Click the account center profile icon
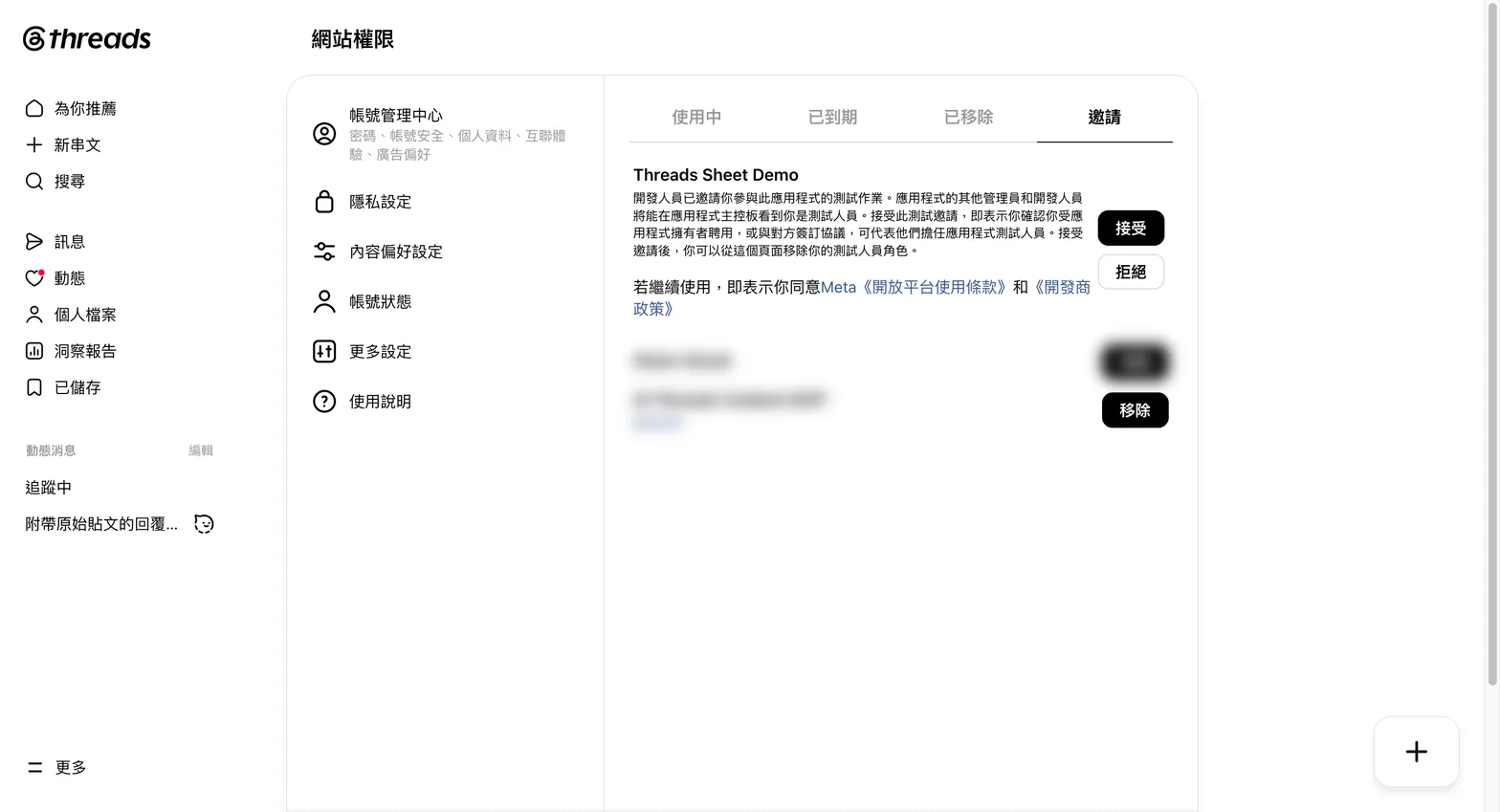1500x812 pixels. coord(324,134)
